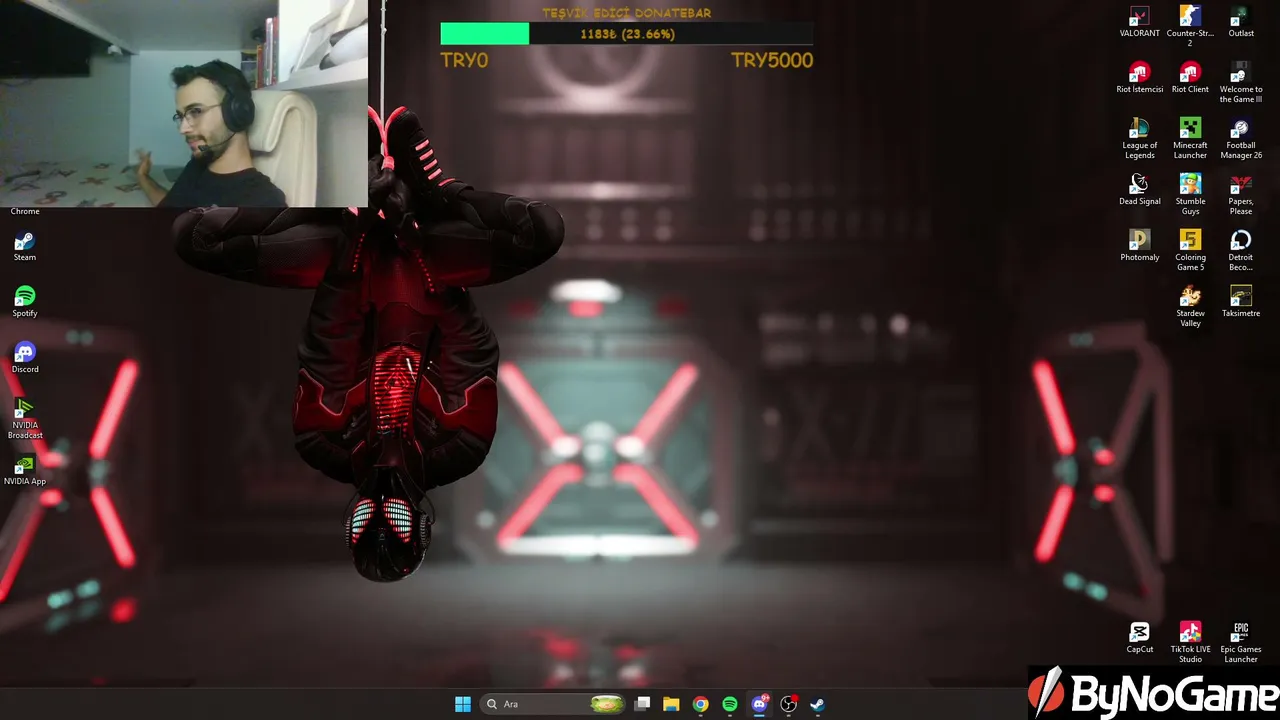
Task: Click the Minecraft Launcher desktop shortcut
Action: [1190, 139]
